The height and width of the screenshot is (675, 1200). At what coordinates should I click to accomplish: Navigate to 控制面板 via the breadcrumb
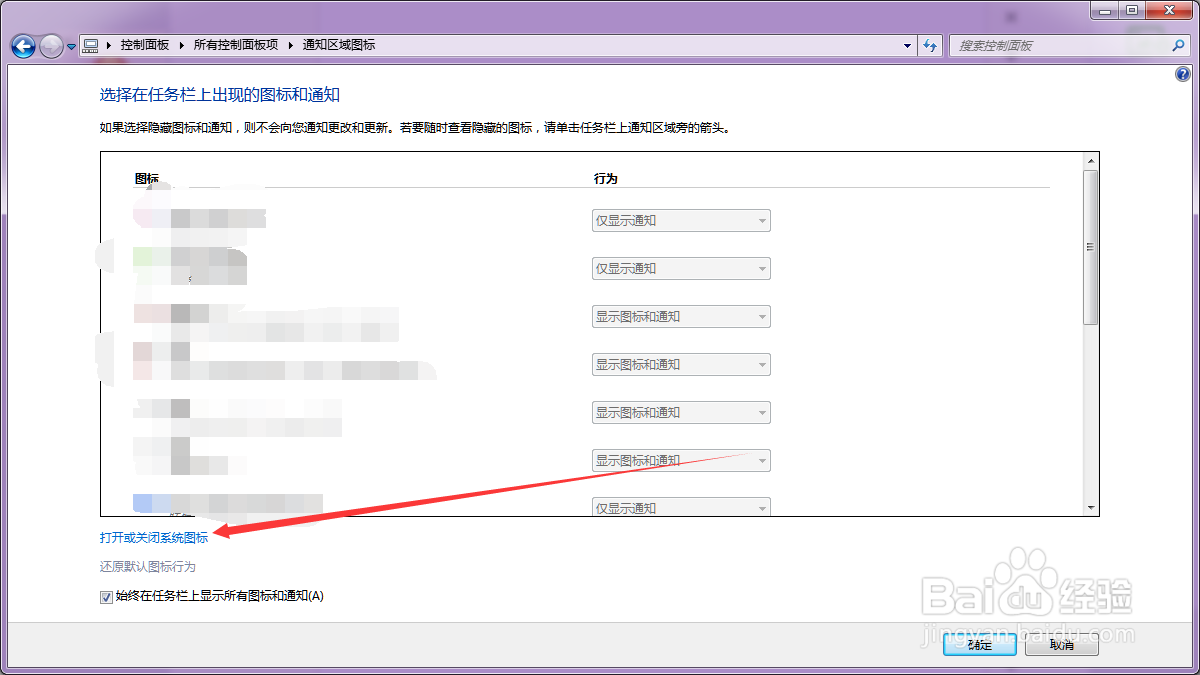[x=146, y=45]
